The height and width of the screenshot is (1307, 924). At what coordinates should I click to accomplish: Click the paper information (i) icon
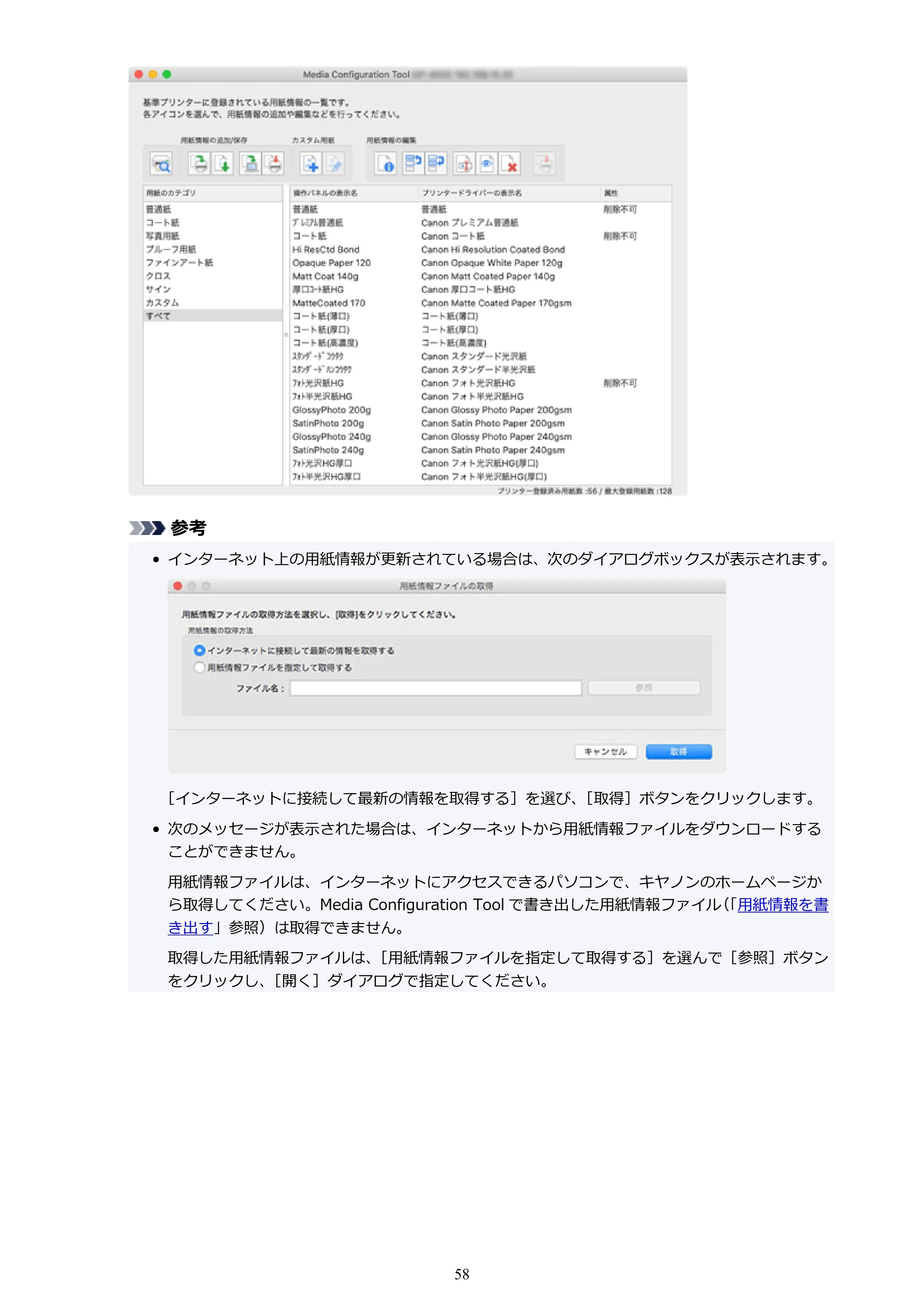point(385,164)
